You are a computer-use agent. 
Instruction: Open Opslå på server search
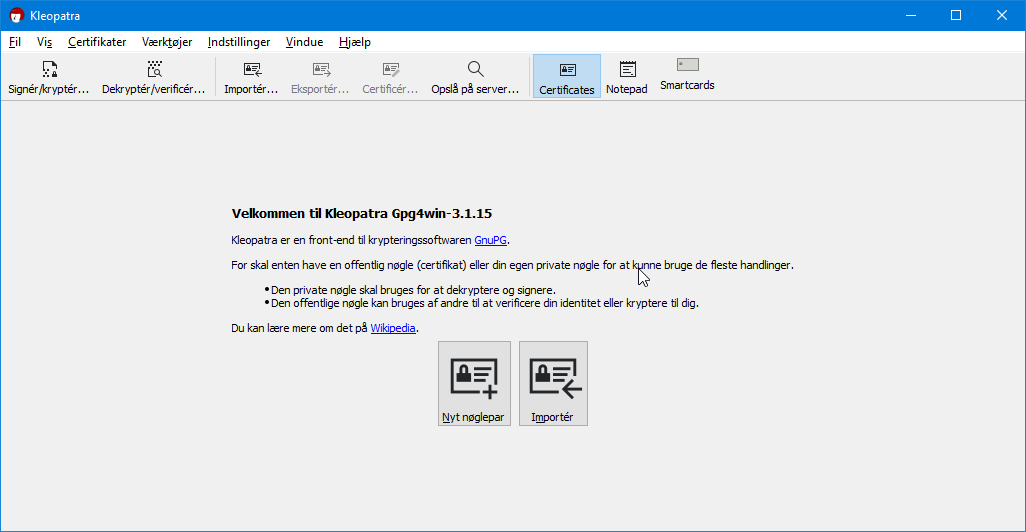475,77
